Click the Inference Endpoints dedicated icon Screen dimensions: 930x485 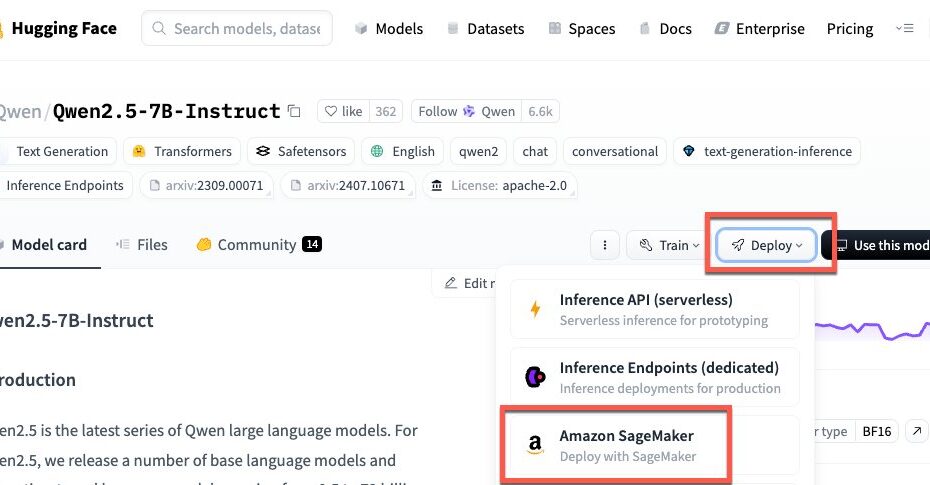click(535, 376)
